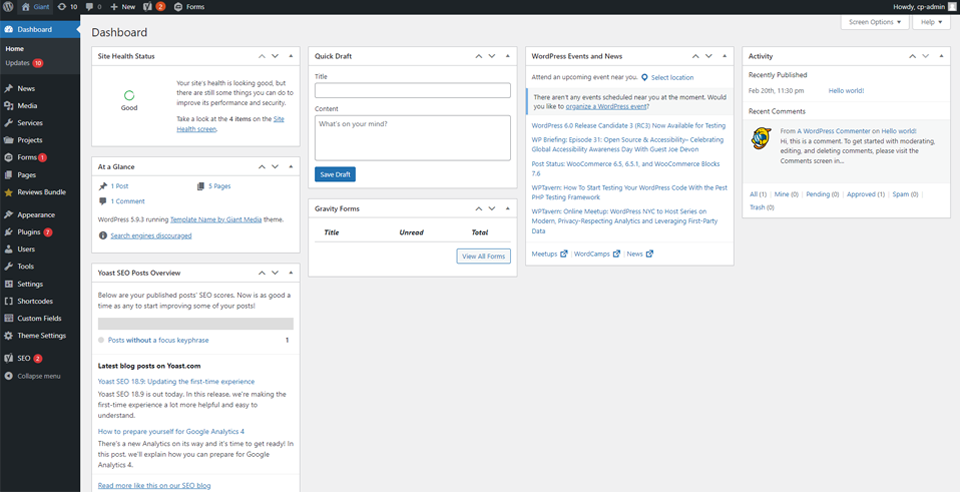Viewport: 960px width, 492px height.
Task: Open Appearance in the sidebar menu
Action: pos(36,214)
